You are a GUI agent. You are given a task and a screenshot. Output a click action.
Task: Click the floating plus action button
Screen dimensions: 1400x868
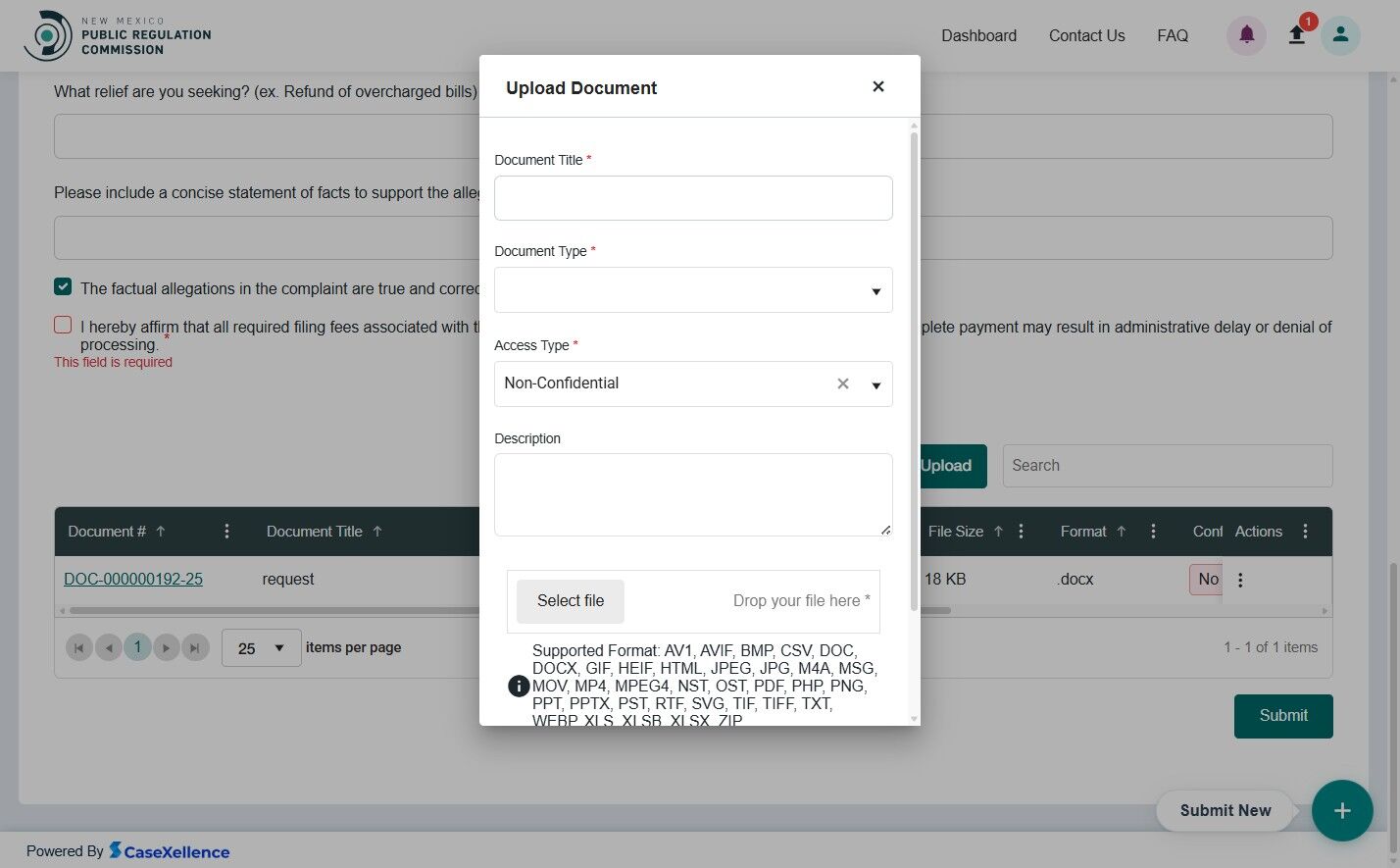click(1342, 811)
